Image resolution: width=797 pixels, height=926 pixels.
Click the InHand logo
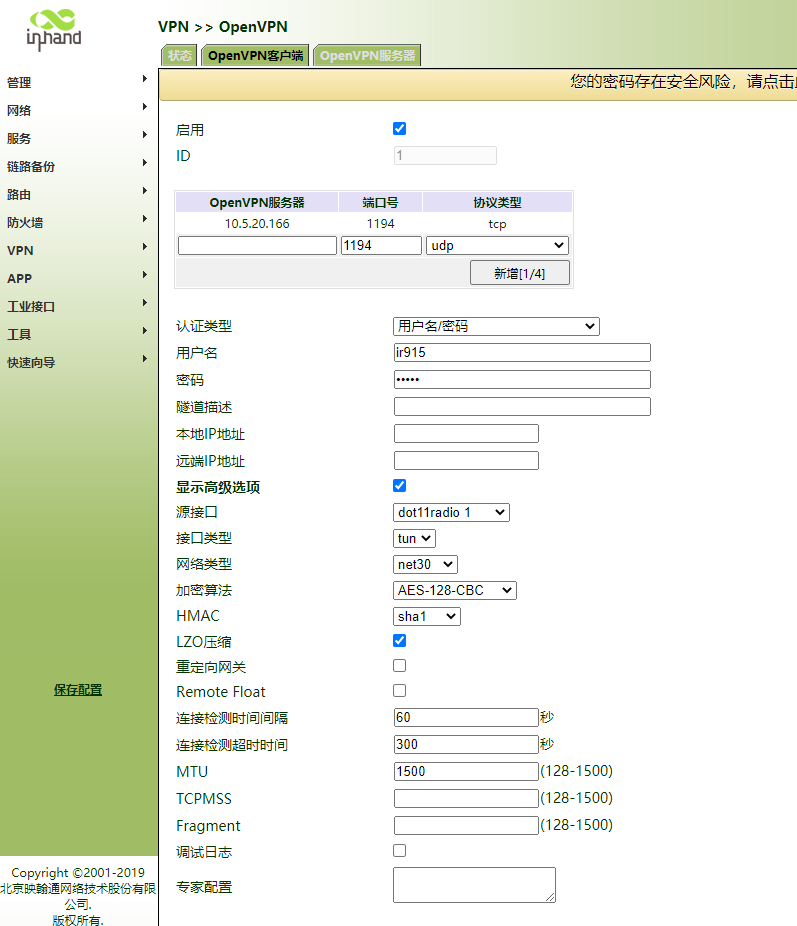[x=54, y=29]
